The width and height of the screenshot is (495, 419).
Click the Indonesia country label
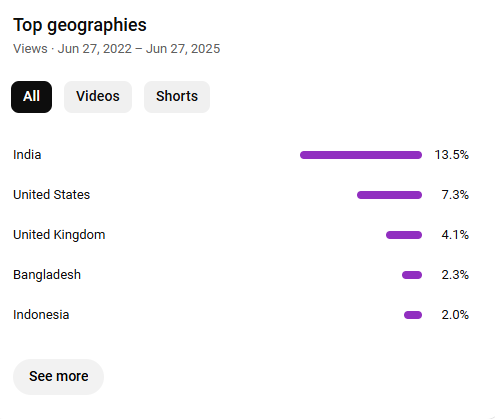tap(41, 315)
